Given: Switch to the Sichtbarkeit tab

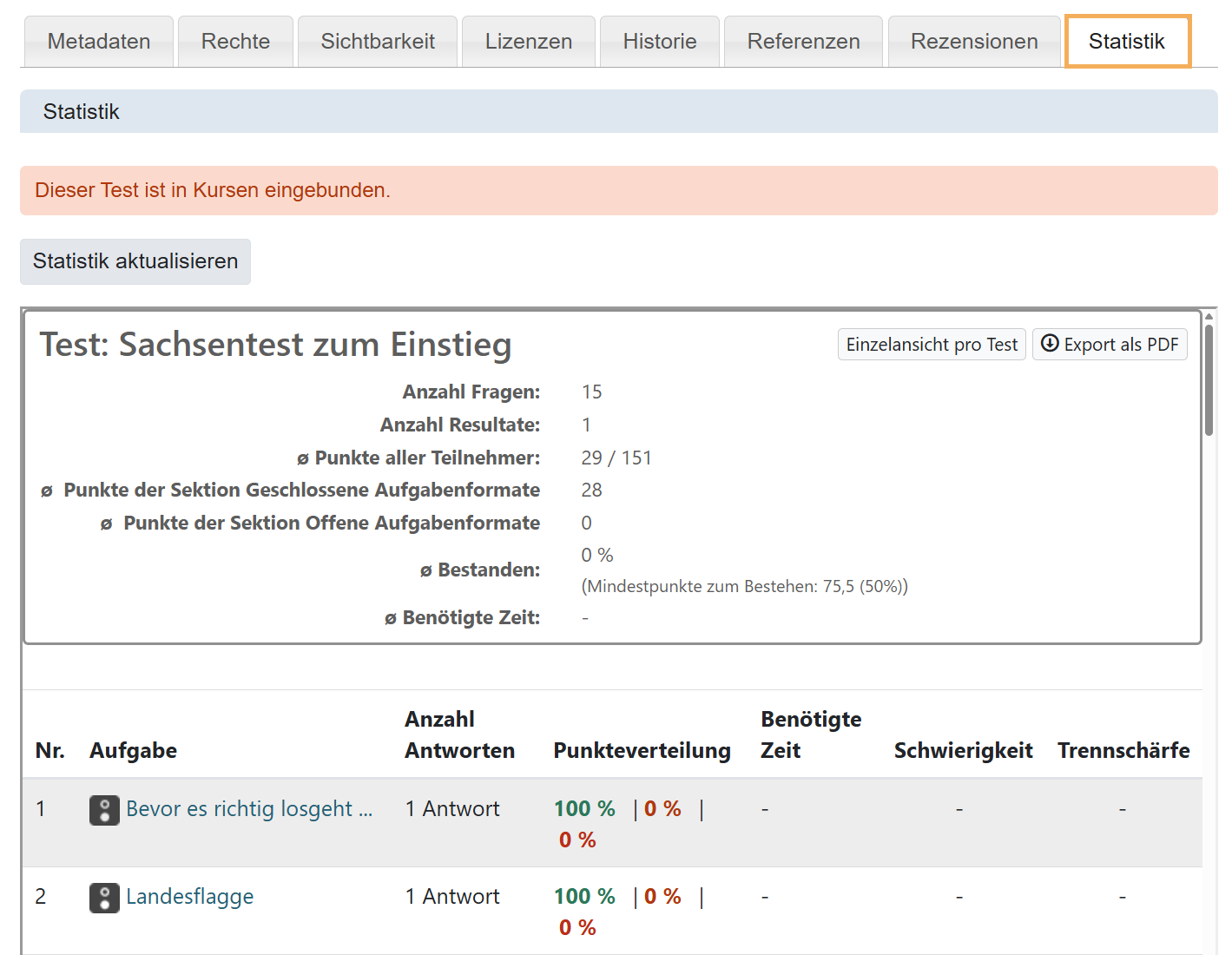Looking at the screenshot, I should [x=377, y=41].
